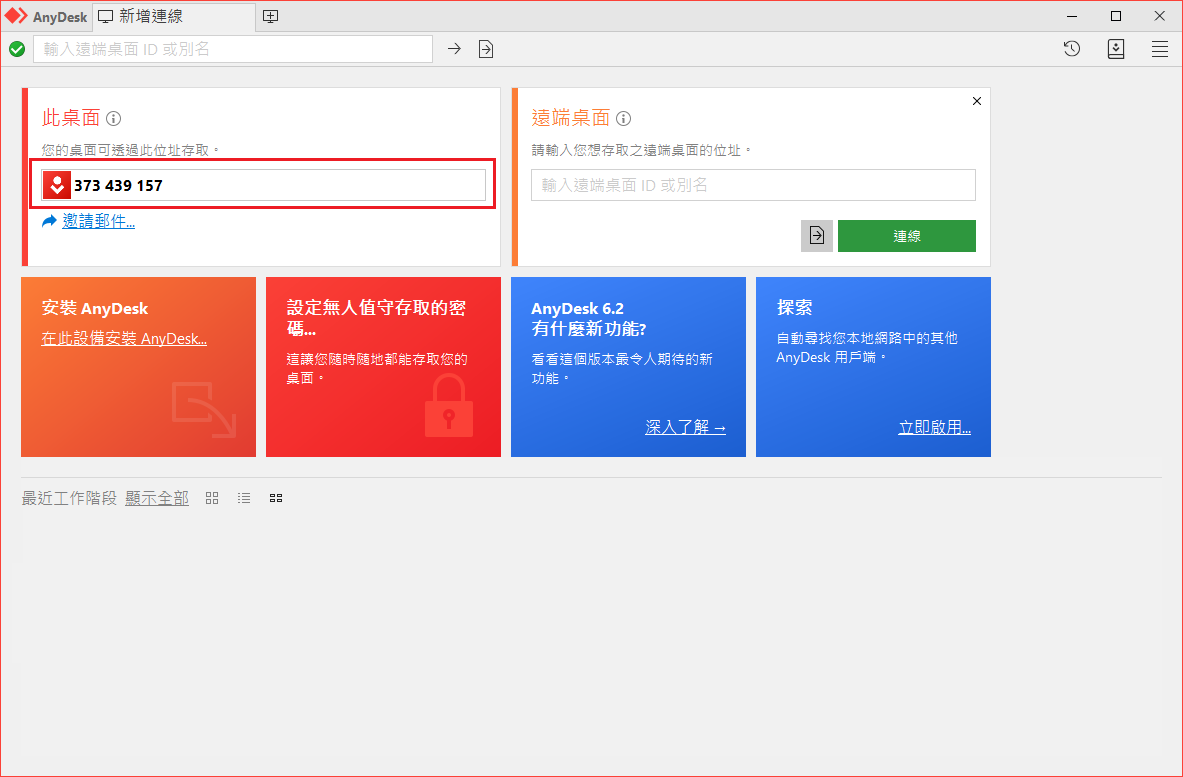The width and height of the screenshot is (1183, 777).
Task: Click the info icon next to 此桌面
Action: [113, 118]
